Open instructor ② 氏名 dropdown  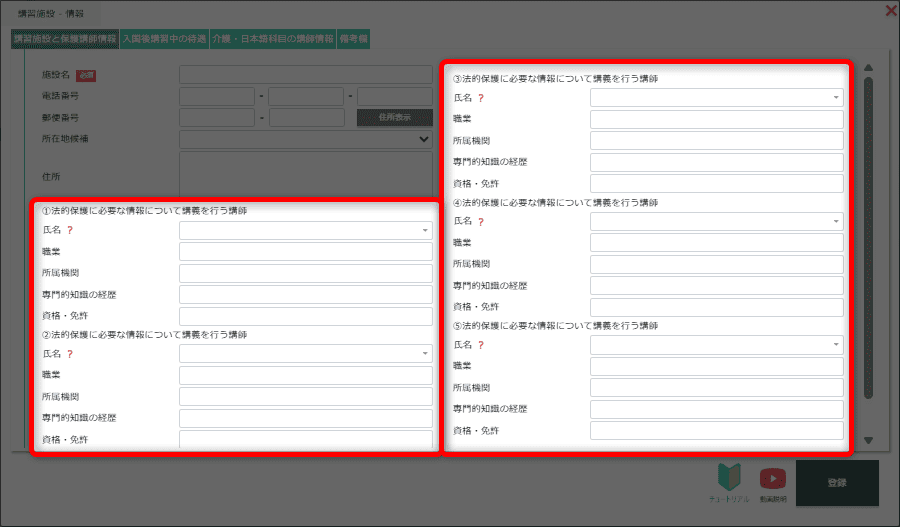coord(306,354)
